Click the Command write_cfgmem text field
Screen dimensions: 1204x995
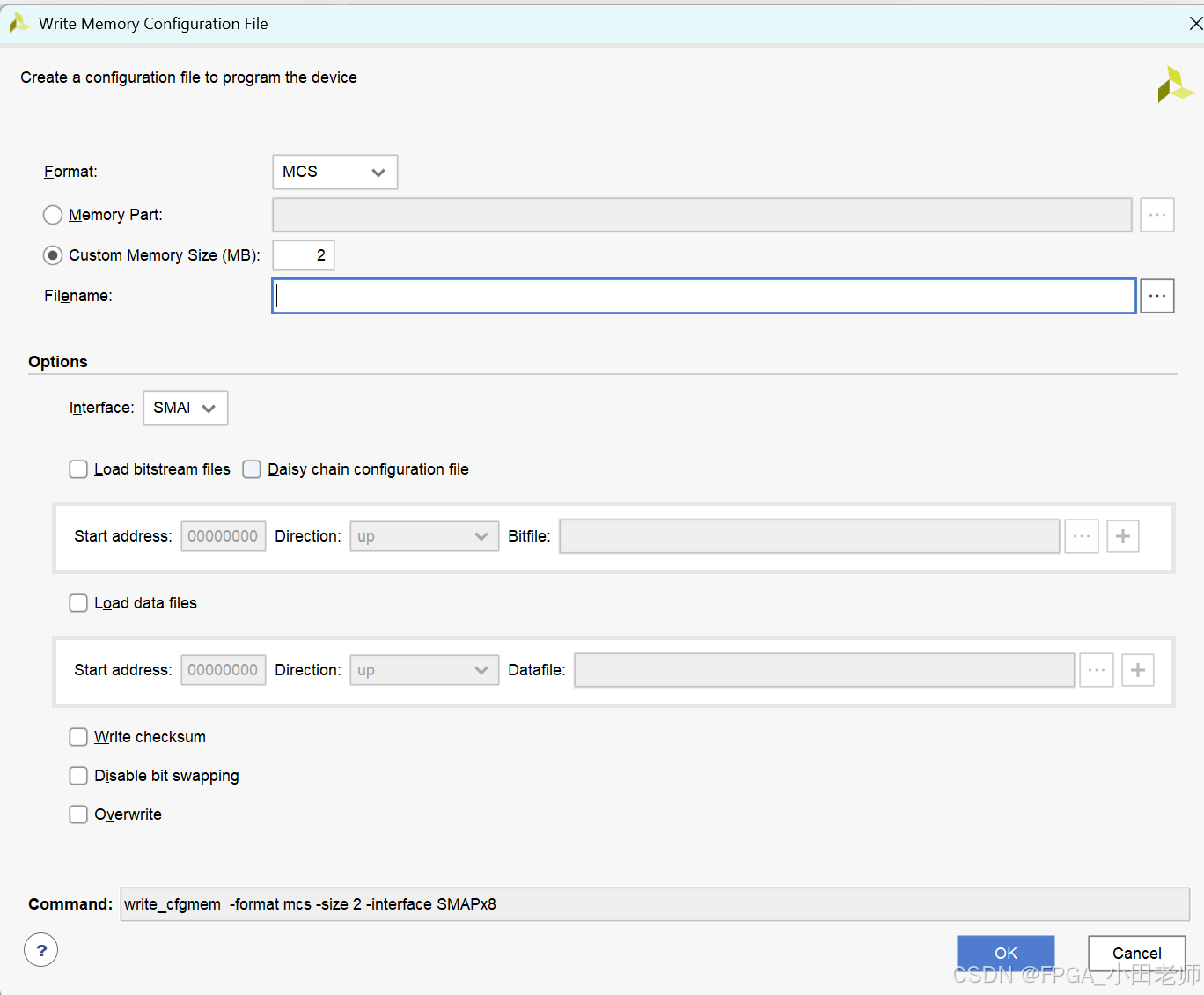[655, 904]
